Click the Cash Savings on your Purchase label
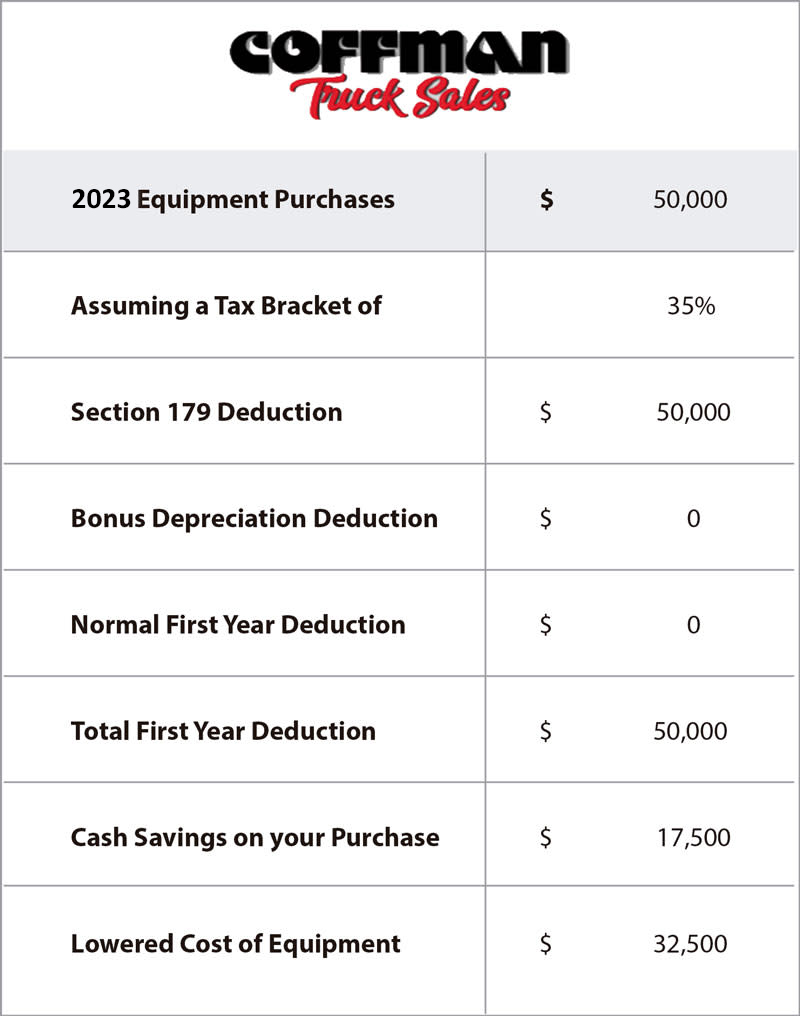Image resolution: width=800 pixels, height=1016 pixels. point(255,837)
